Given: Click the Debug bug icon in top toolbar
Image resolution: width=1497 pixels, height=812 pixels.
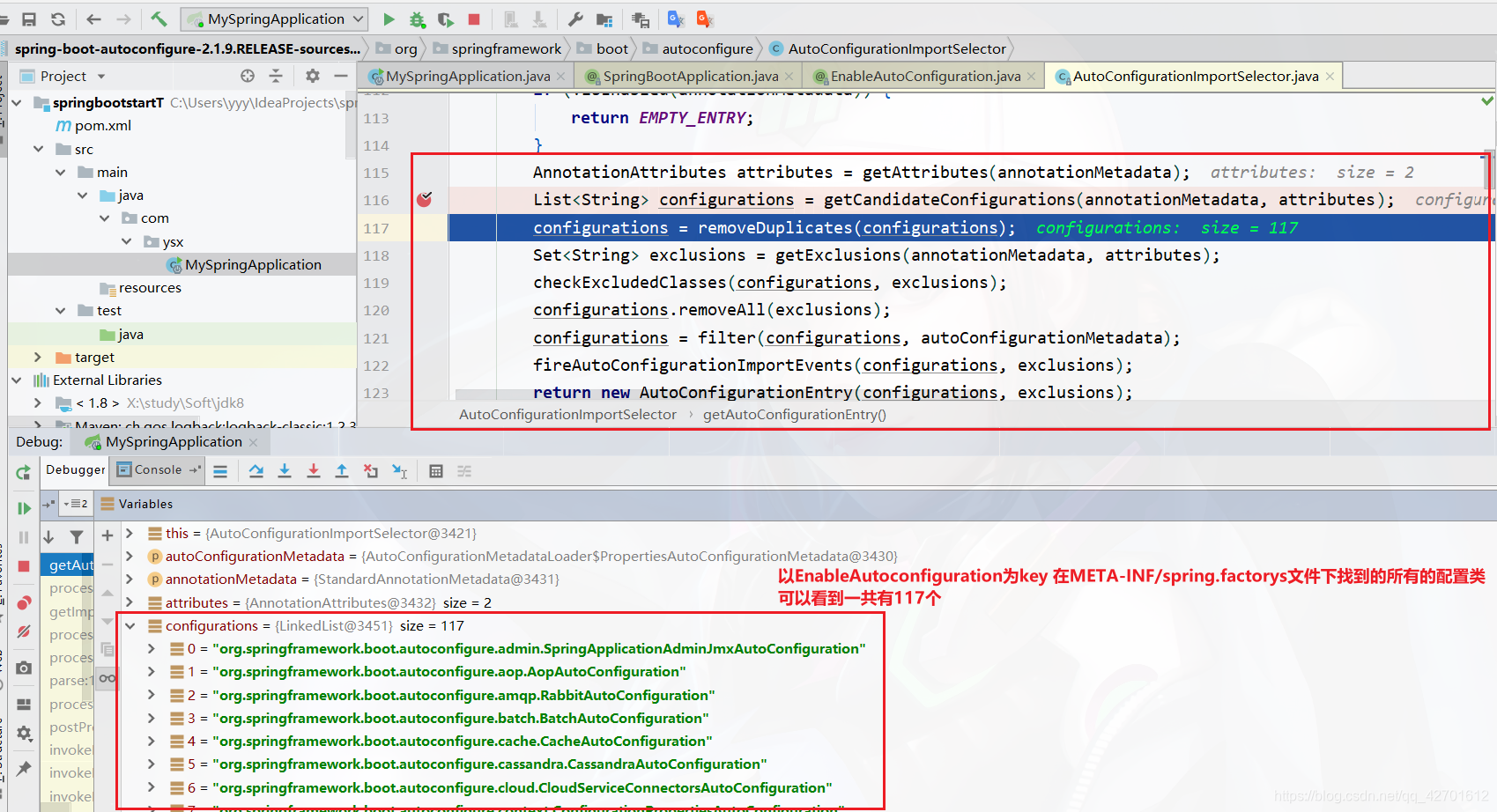Looking at the screenshot, I should click(418, 18).
